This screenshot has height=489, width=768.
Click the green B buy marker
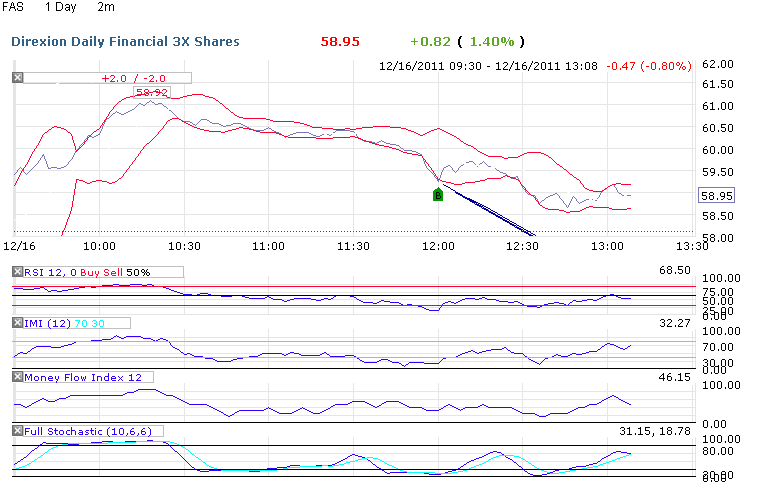click(x=438, y=195)
